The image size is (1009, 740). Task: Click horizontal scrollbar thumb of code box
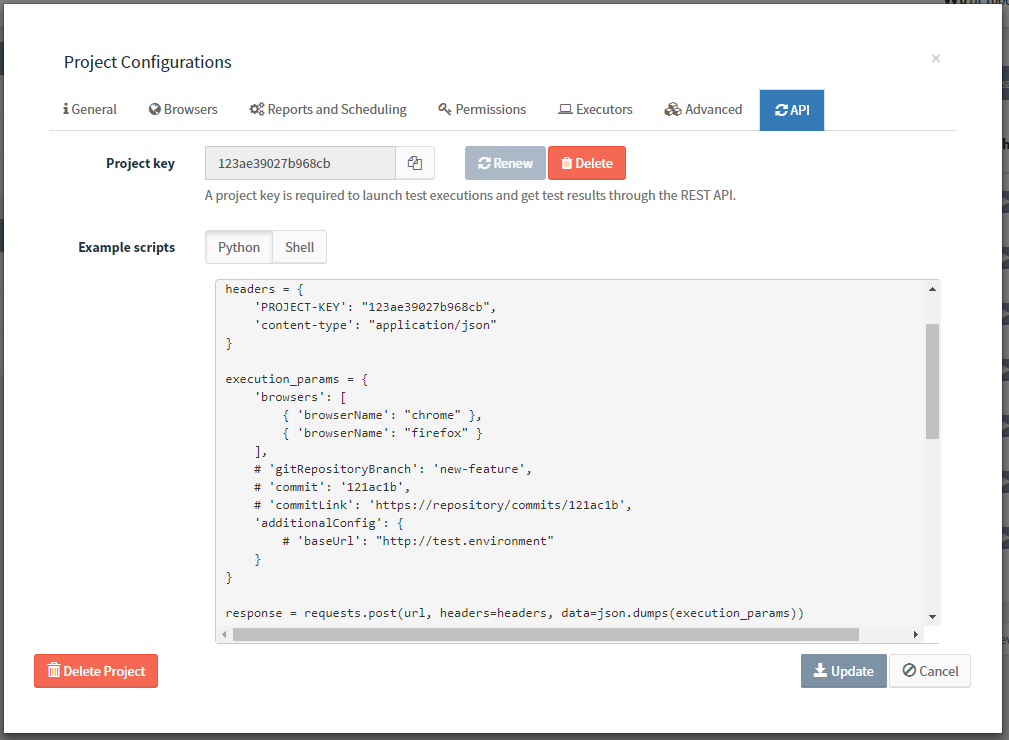(546, 634)
